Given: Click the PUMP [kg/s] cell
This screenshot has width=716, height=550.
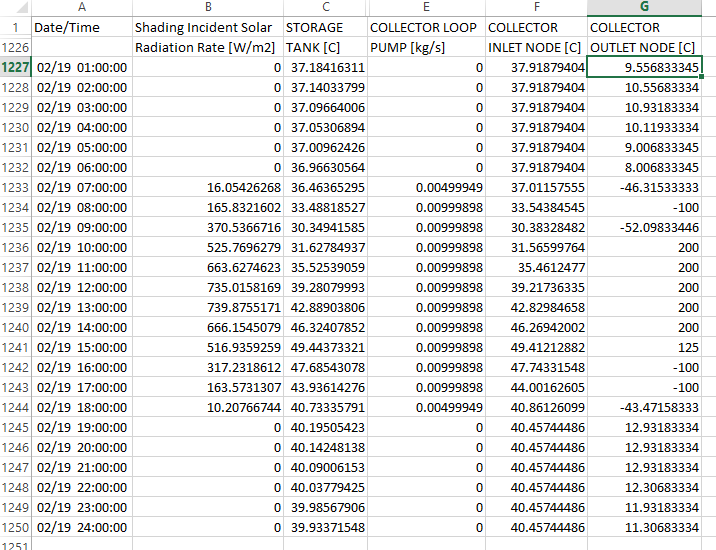Looking at the screenshot, I should [426, 48].
